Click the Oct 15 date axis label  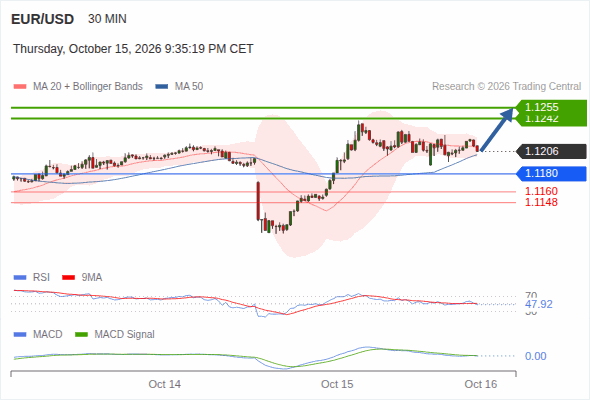tap(337, 384)
